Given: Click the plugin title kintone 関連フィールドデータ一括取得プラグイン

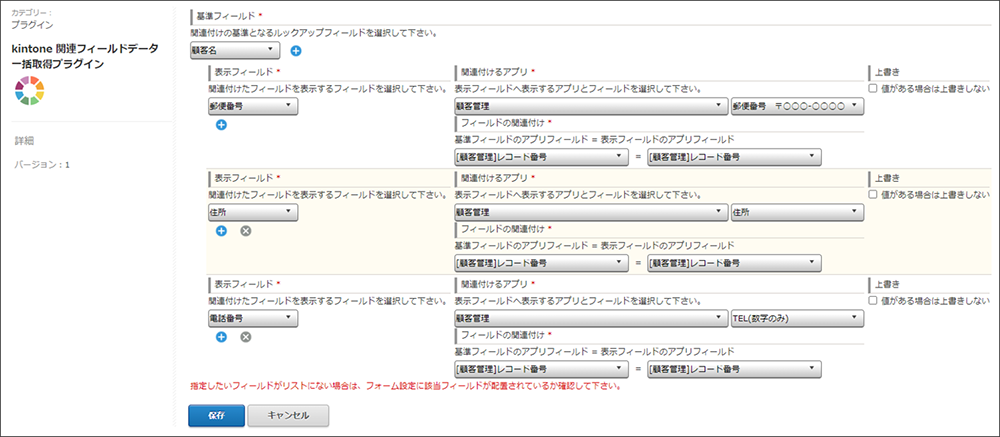Looking at the screenshot, I should 84,57.
